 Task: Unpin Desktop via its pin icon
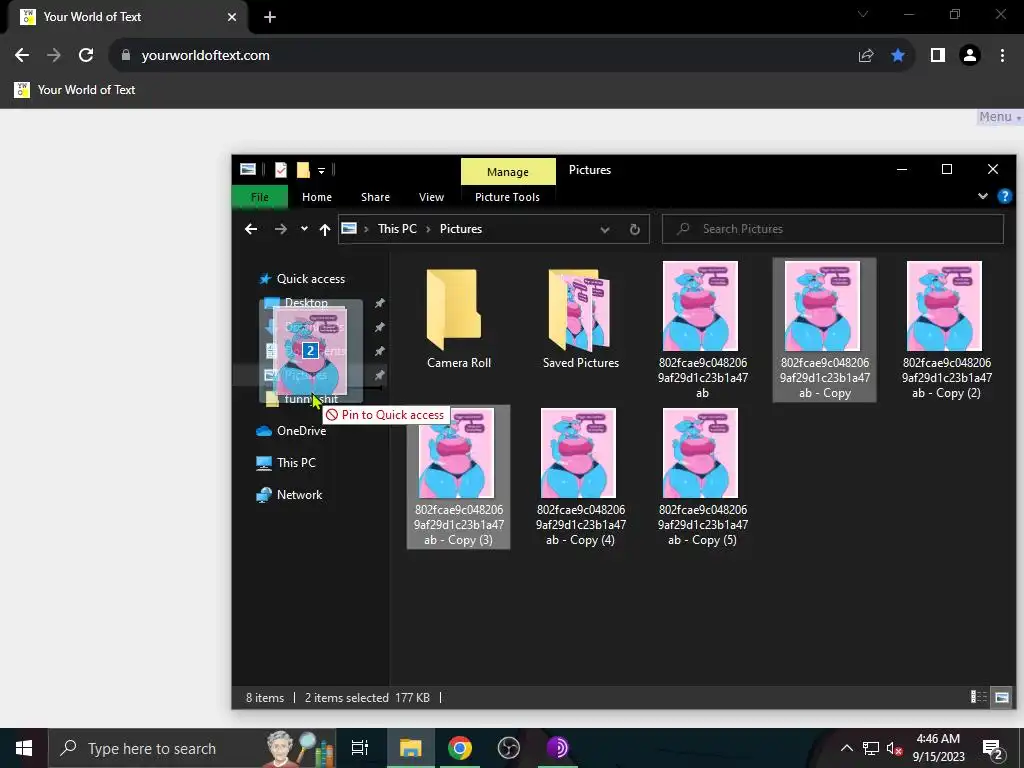click(x=379, y=304)
